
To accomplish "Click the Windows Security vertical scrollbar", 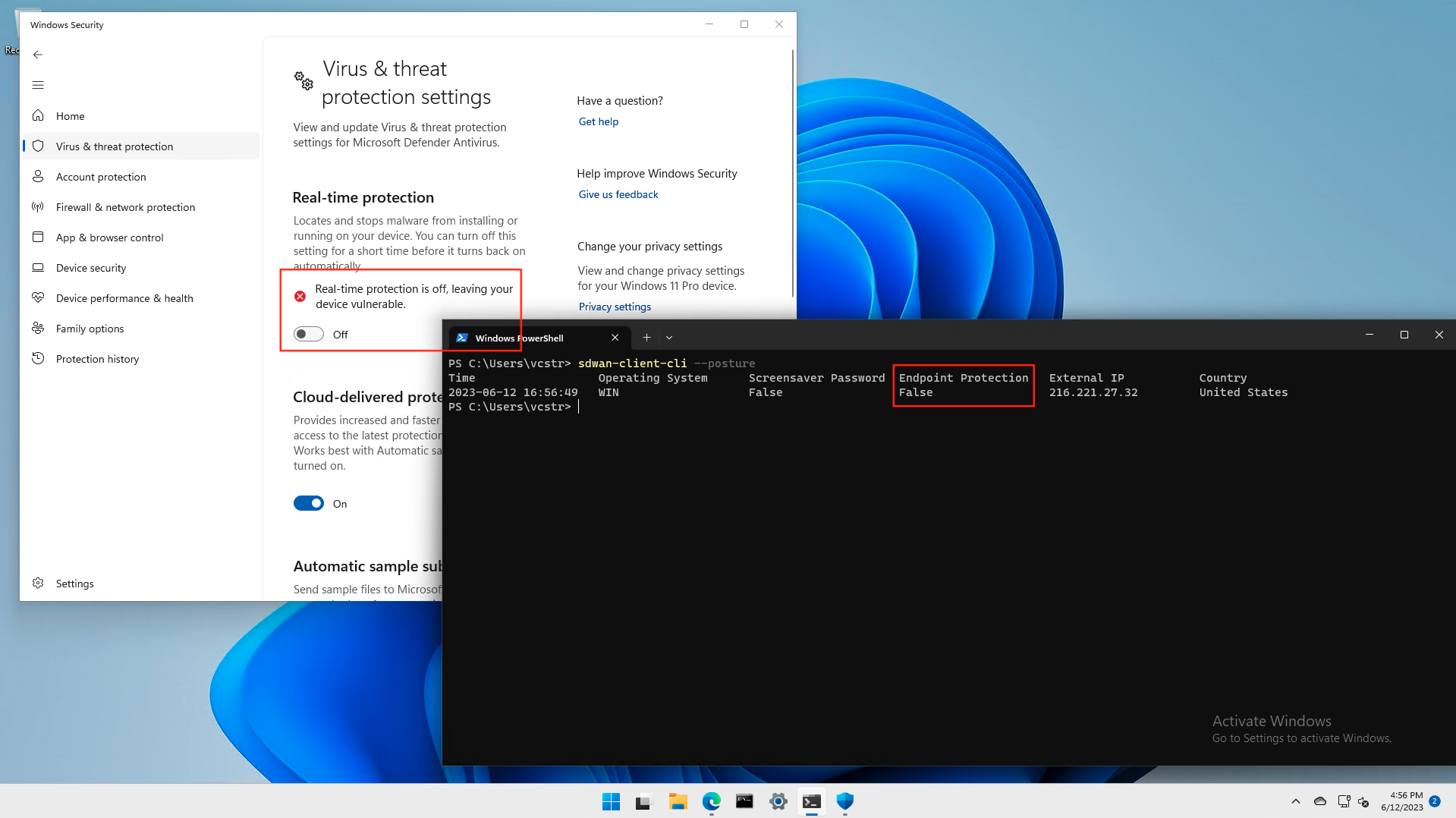I will (x=793, y=173).
